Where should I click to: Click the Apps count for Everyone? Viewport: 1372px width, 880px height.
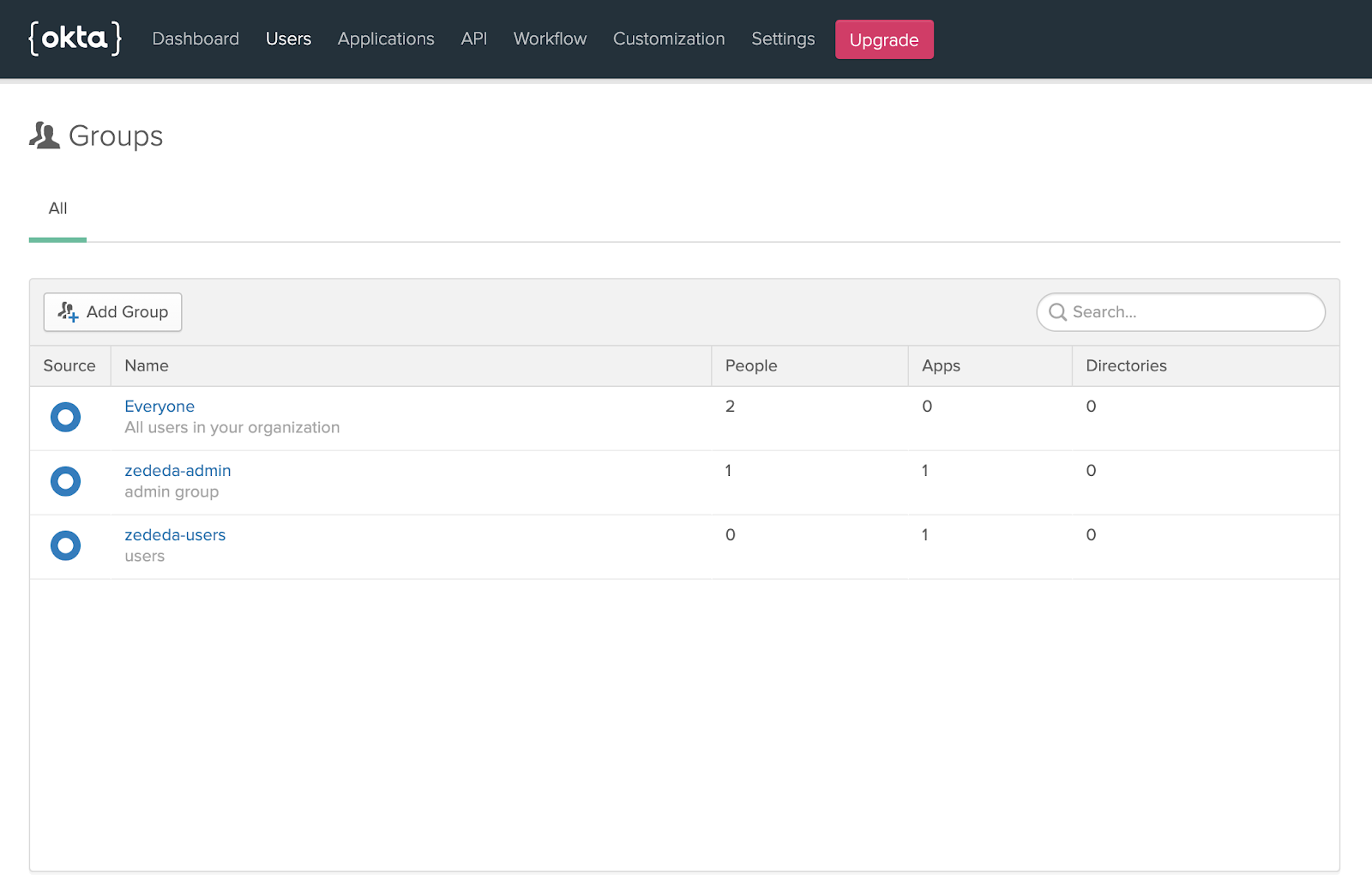pos(927,407)
